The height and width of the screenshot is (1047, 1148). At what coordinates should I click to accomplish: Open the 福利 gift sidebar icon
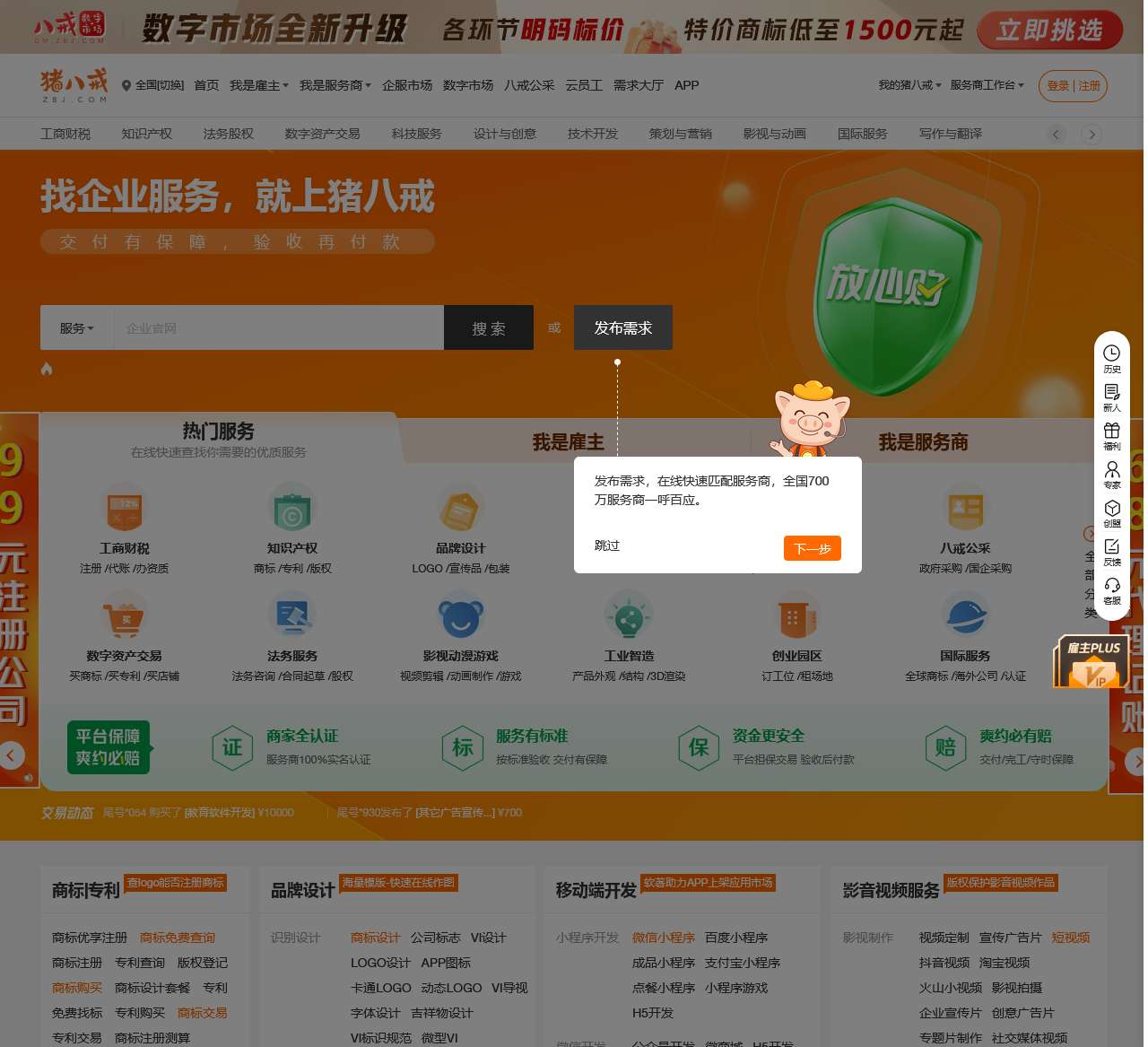[x=1111, y=436]
